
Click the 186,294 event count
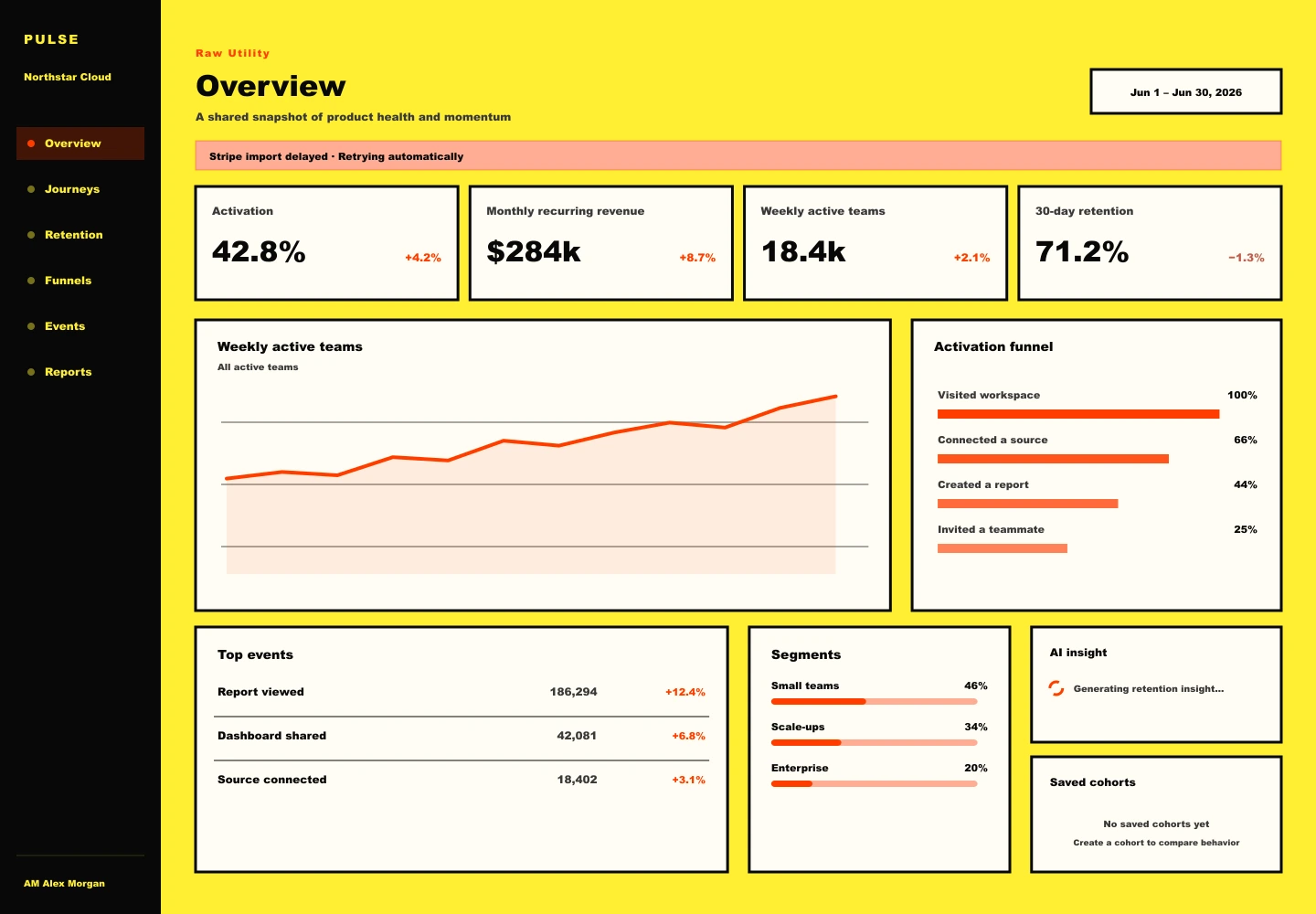point(573,692)
